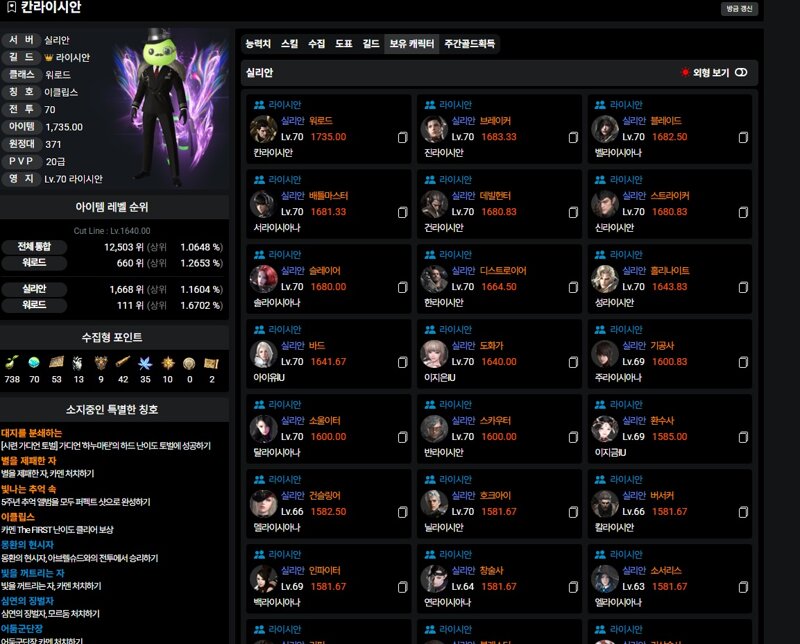
Task: Click the giant's heart icon above 13
Action: (x=78, y=362)
